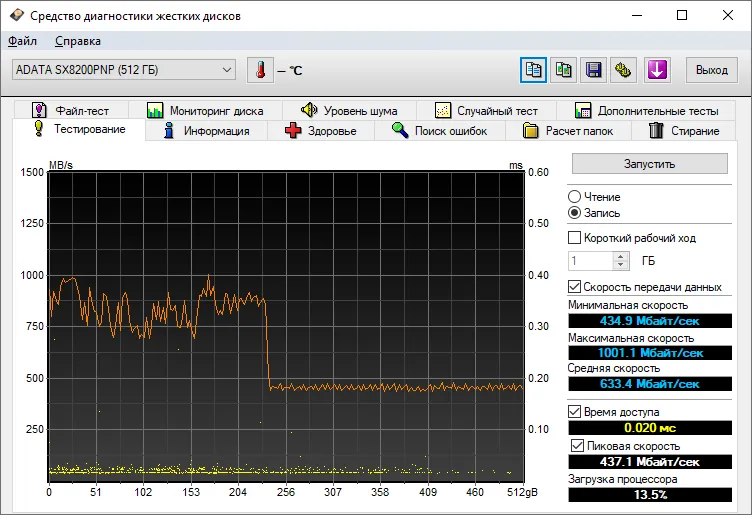
Task: Open the Расчет папок tab
Action: pos(568,130)
